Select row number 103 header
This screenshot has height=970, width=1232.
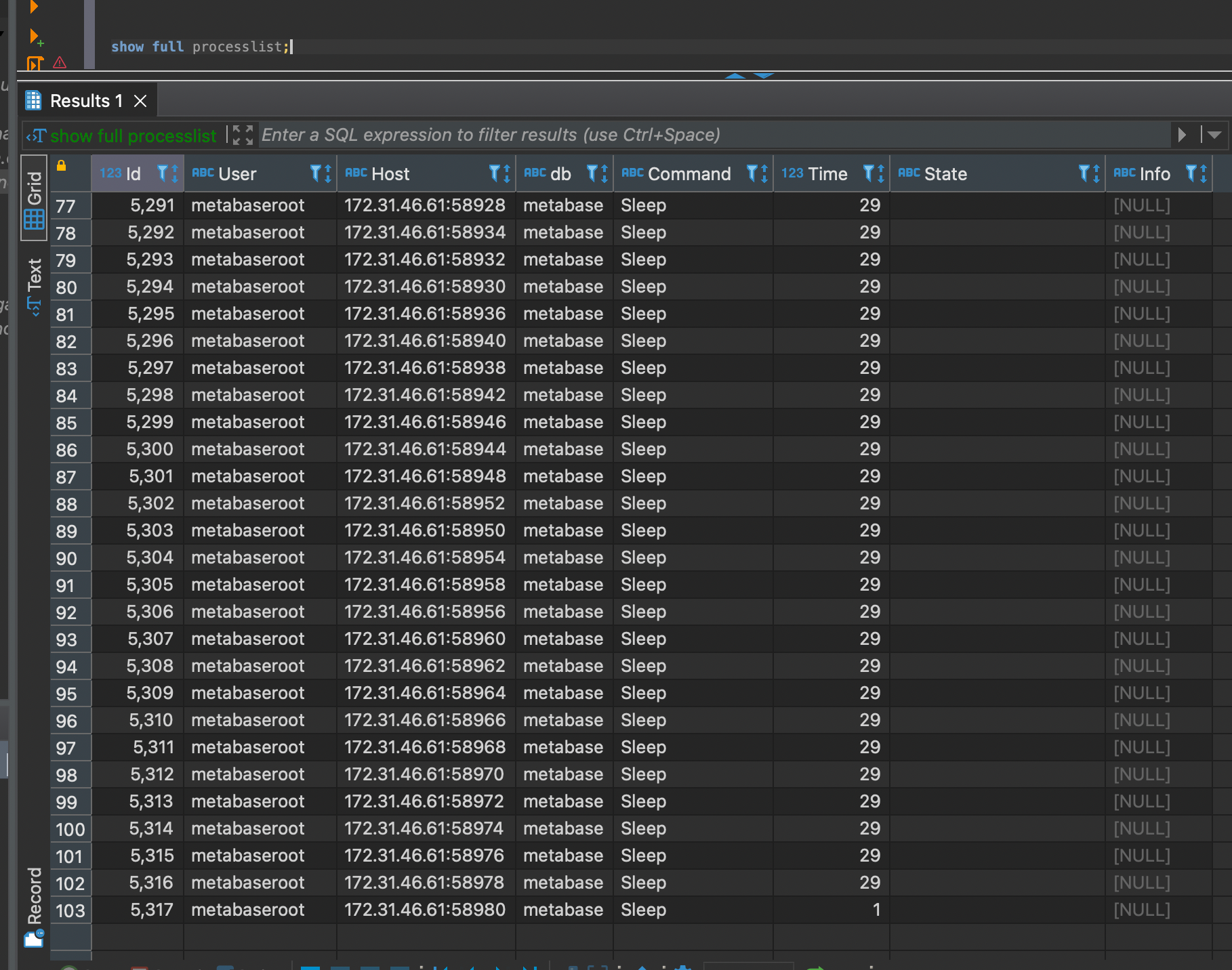click(x=70, y=910)
